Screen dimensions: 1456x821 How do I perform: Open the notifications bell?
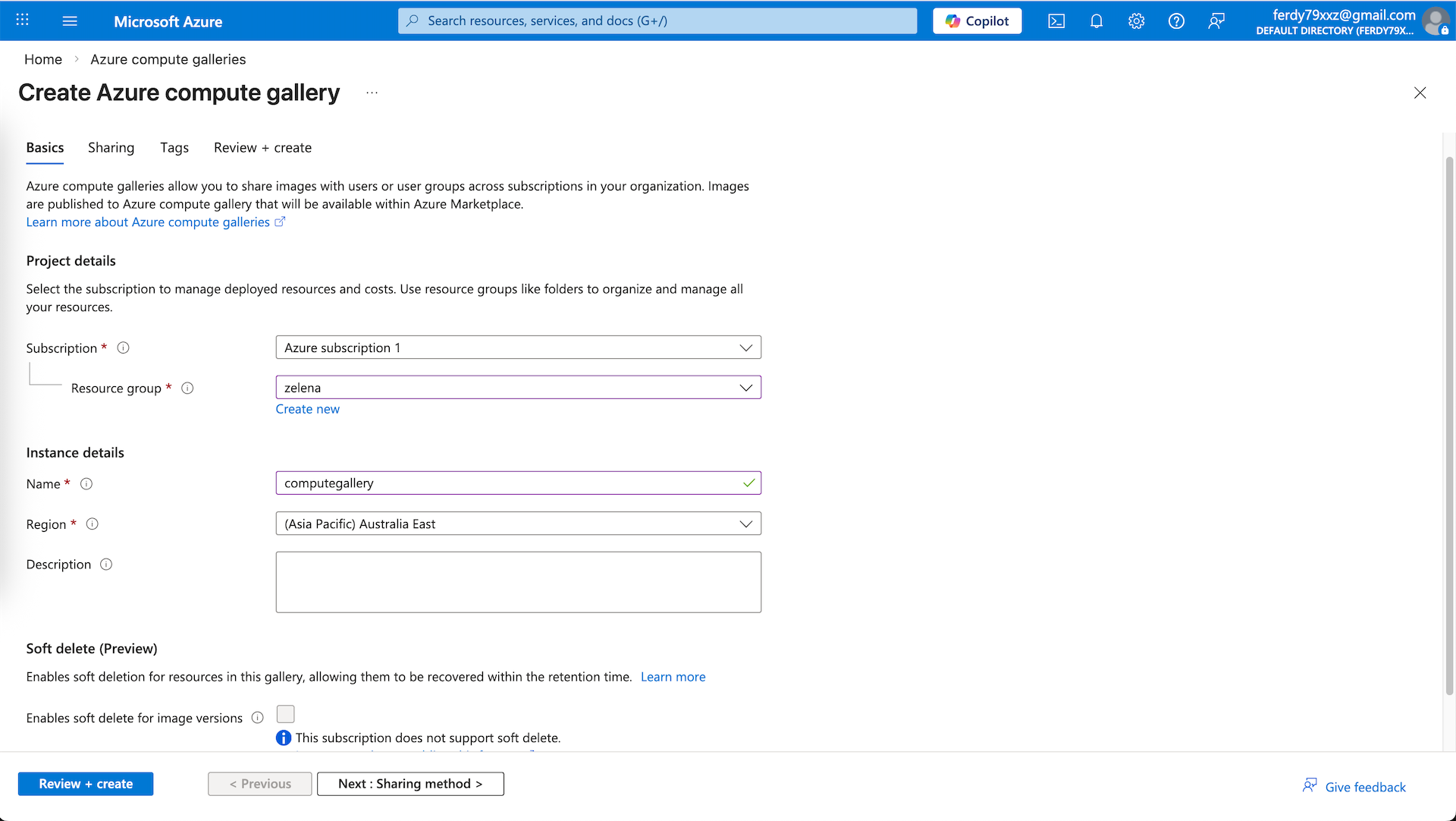(1097, 21)
